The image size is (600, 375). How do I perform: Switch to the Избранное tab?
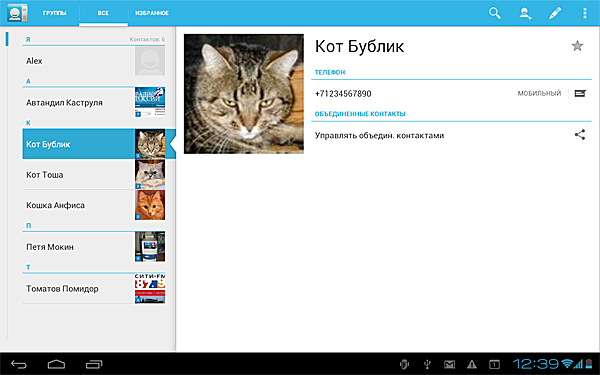click(x=152, y=13)
